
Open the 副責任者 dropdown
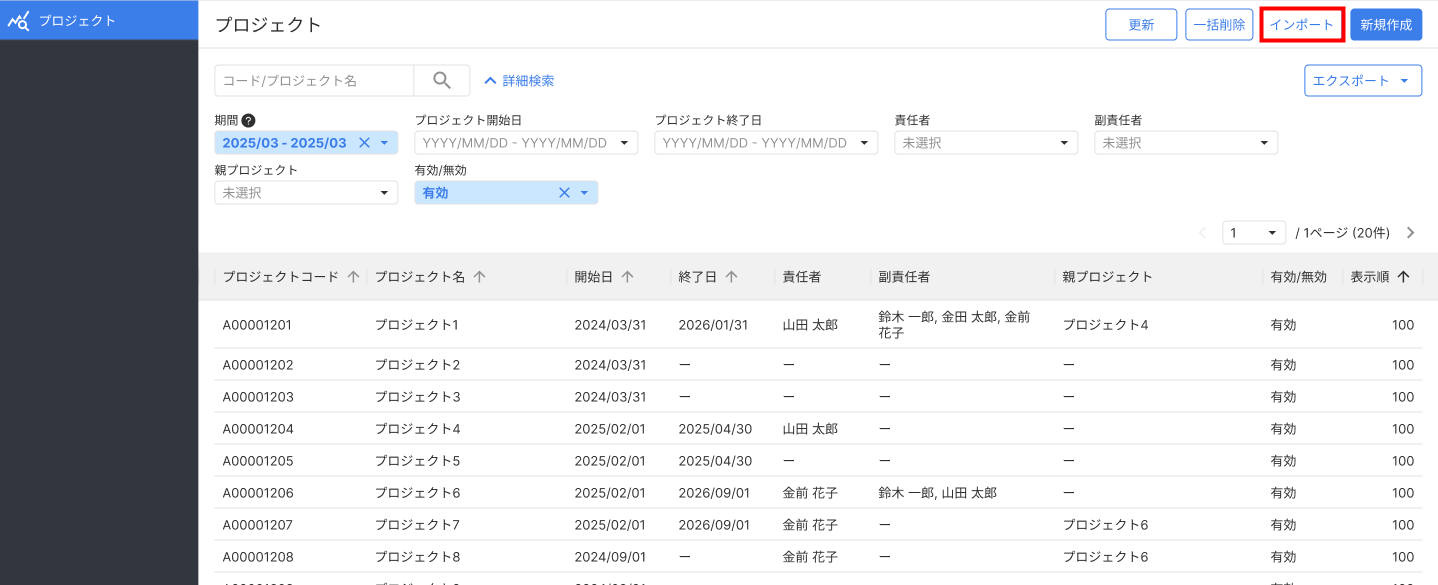click(x=1186, y=143)
